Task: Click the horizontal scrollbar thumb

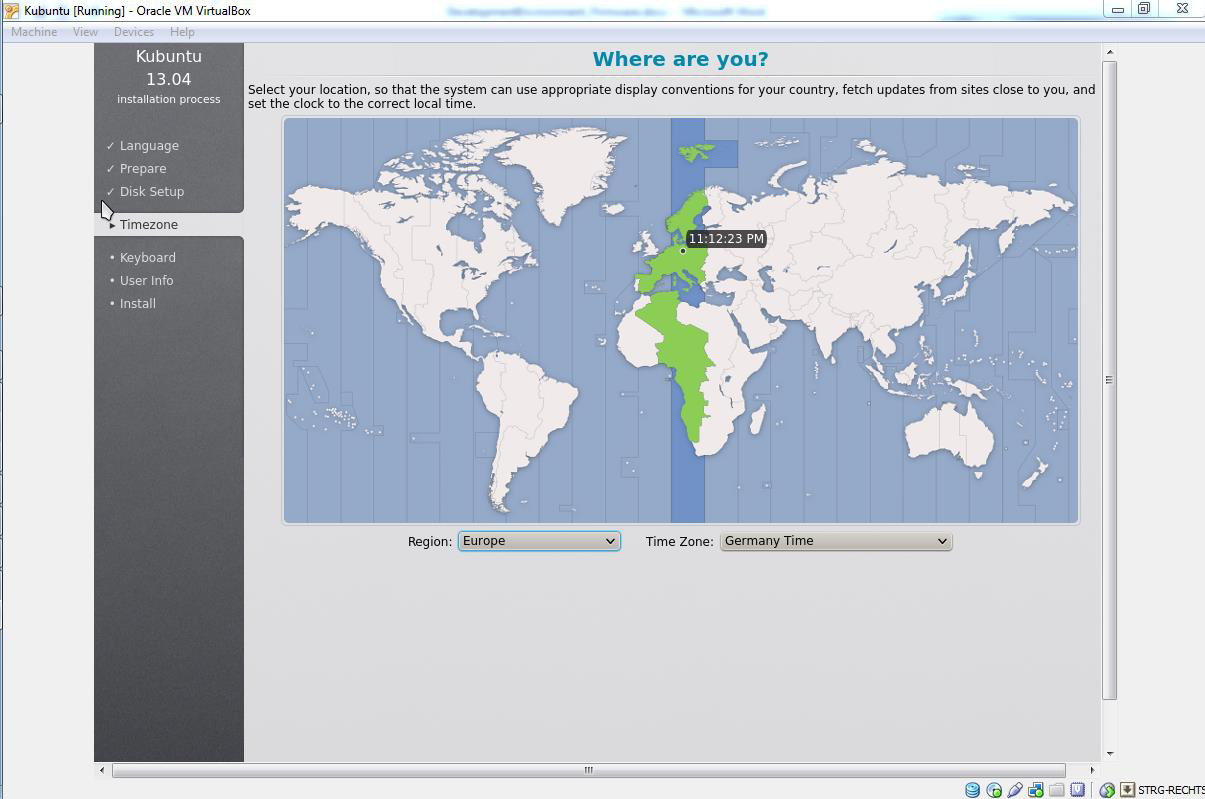Action: coord(588,770)
